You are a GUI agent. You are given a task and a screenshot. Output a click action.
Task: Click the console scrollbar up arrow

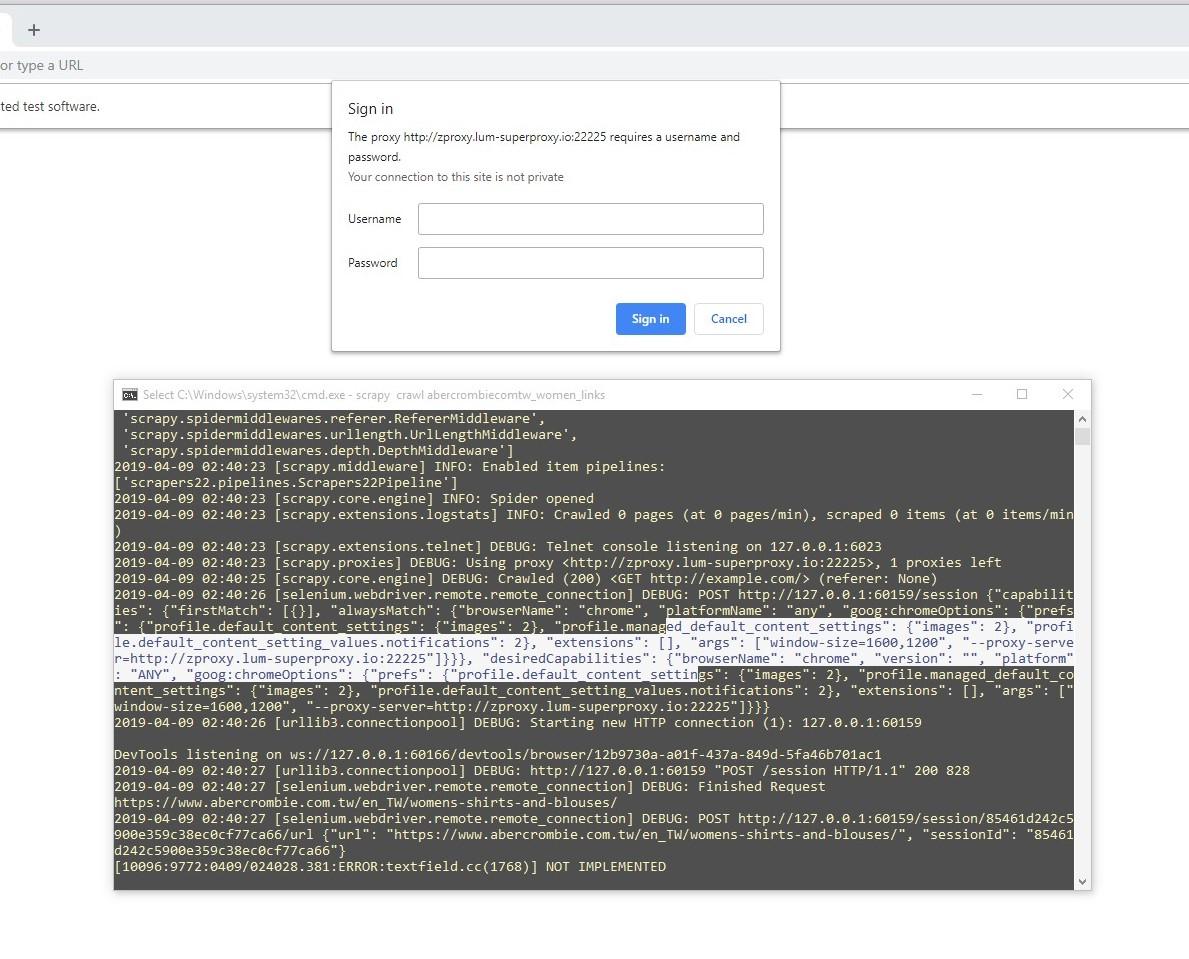(1082, 419)
